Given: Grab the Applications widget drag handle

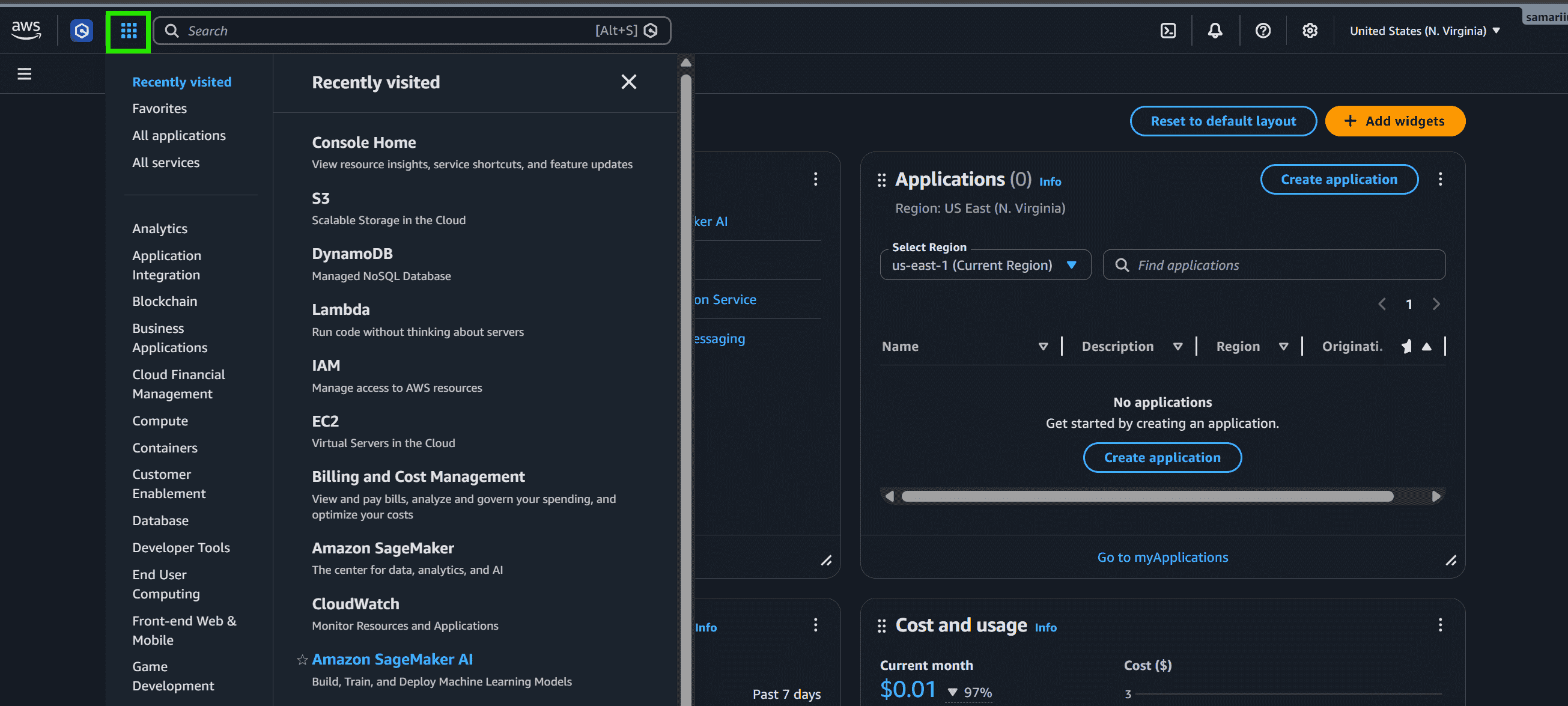Looking at the screenshot, I should coord(881,180).
